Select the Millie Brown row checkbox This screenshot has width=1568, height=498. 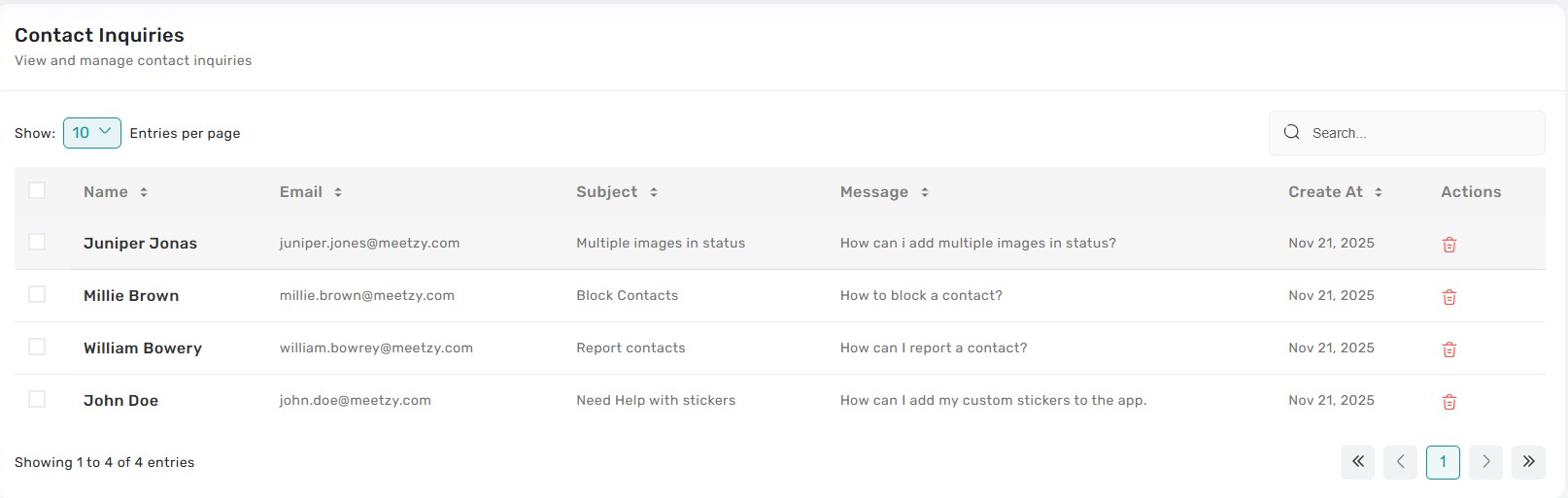click(x=37, y=294)
